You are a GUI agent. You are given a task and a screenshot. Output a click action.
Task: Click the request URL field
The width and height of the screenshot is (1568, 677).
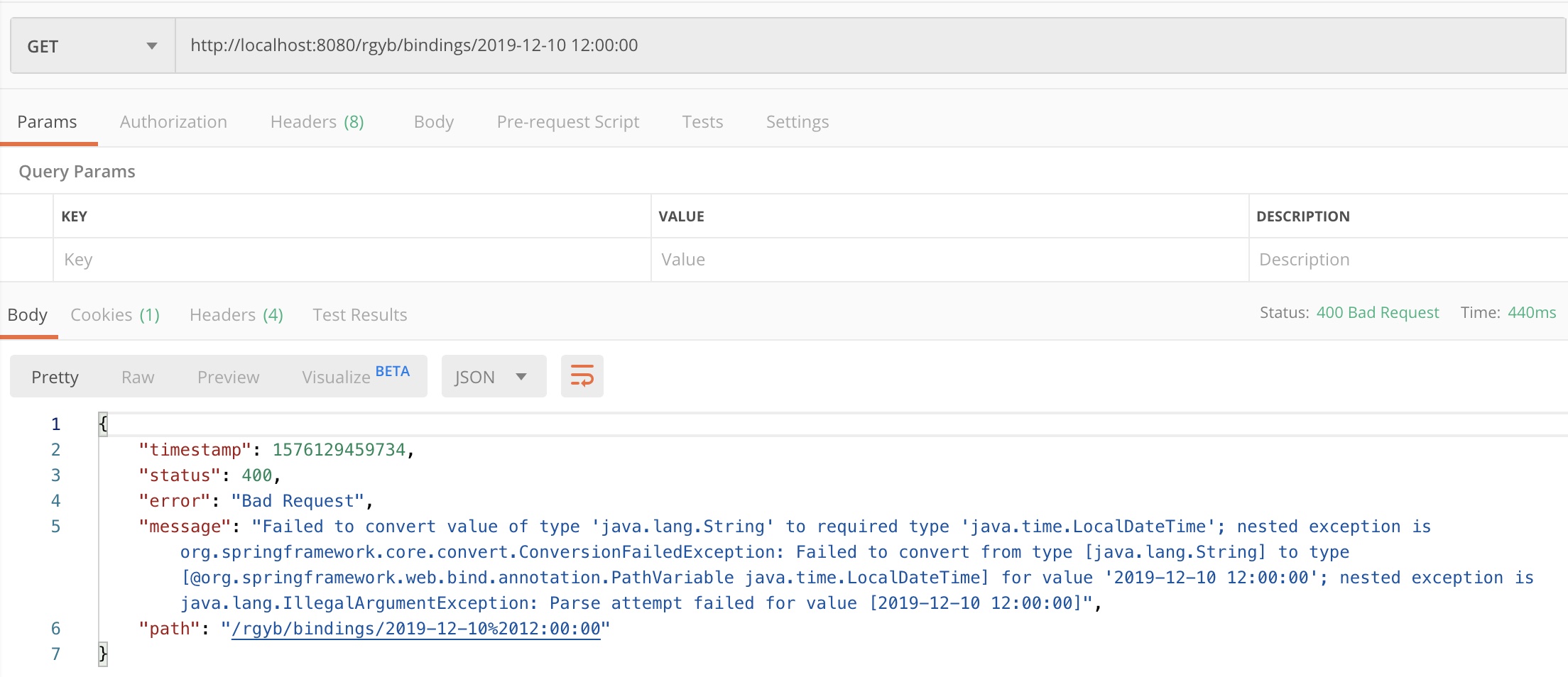coord(852,45)
